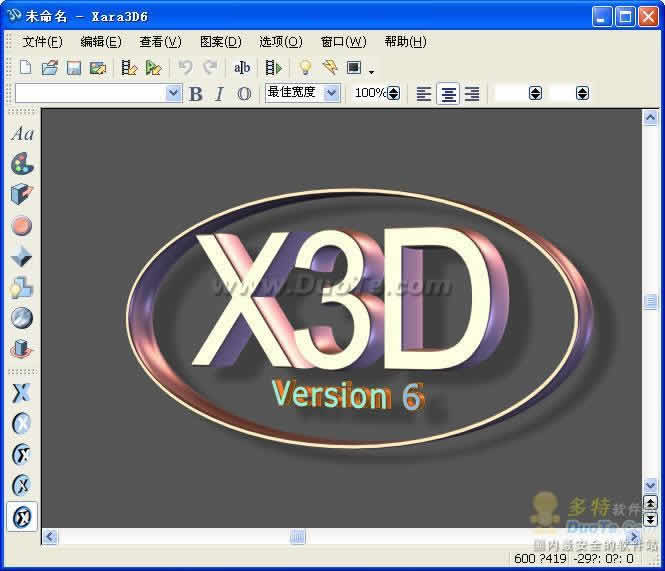Align the text to the right
Screen dimensions: 665x571
(x=472, y=93)
